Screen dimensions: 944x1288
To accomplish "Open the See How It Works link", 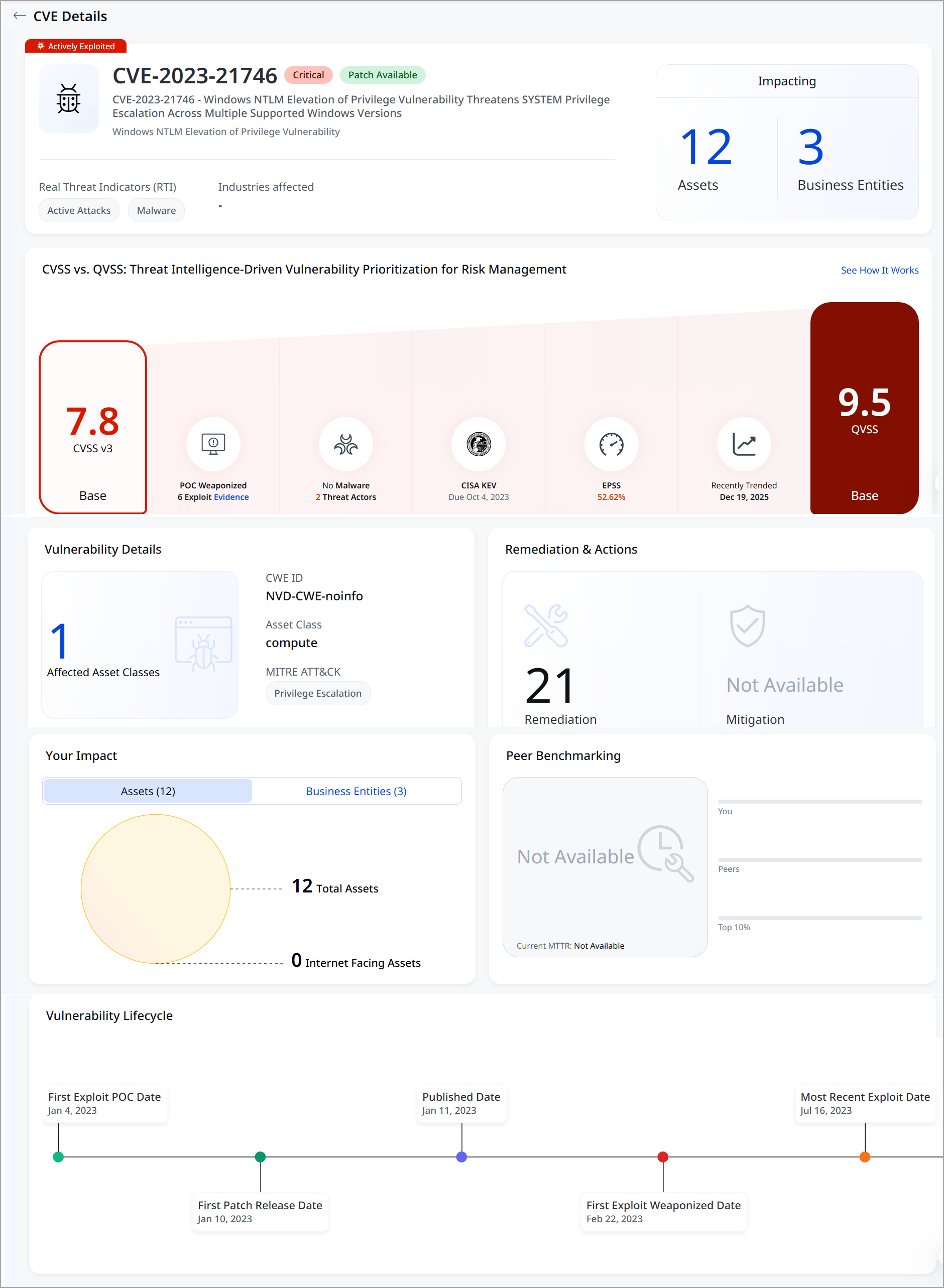I will click(879, 270).
